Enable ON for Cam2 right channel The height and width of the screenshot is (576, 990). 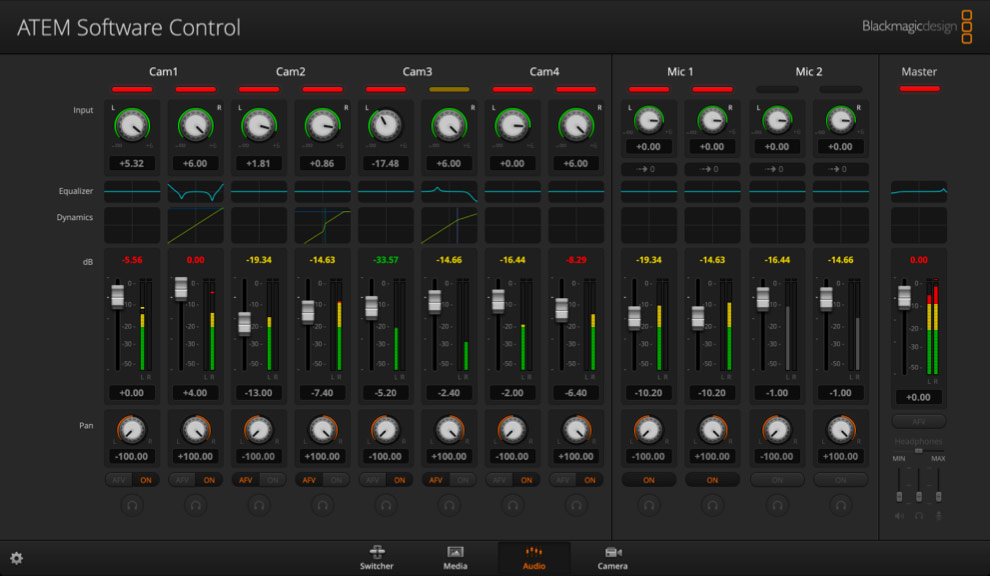tap(334, 480)
